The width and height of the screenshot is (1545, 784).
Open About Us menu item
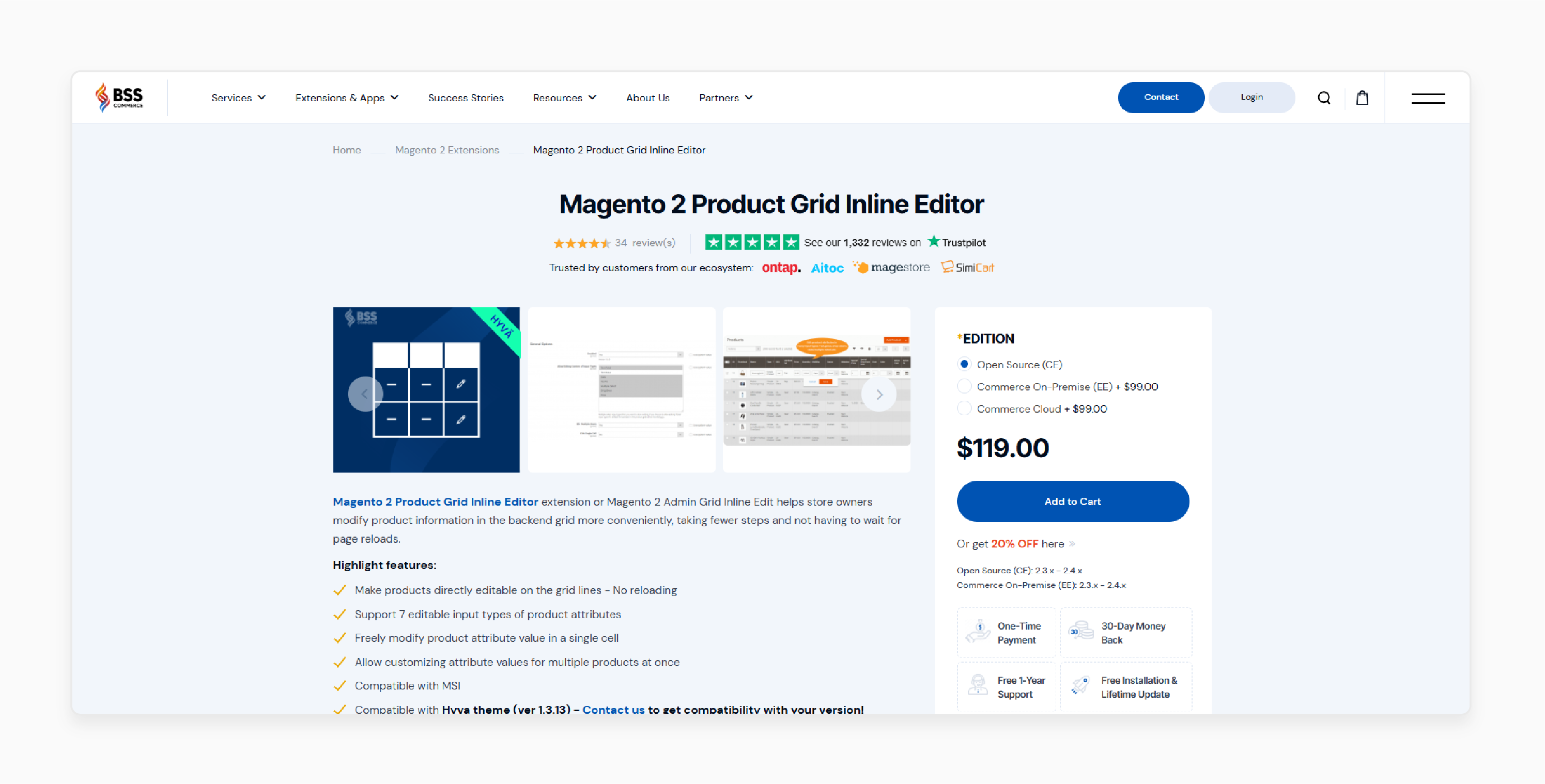[647, 98]
